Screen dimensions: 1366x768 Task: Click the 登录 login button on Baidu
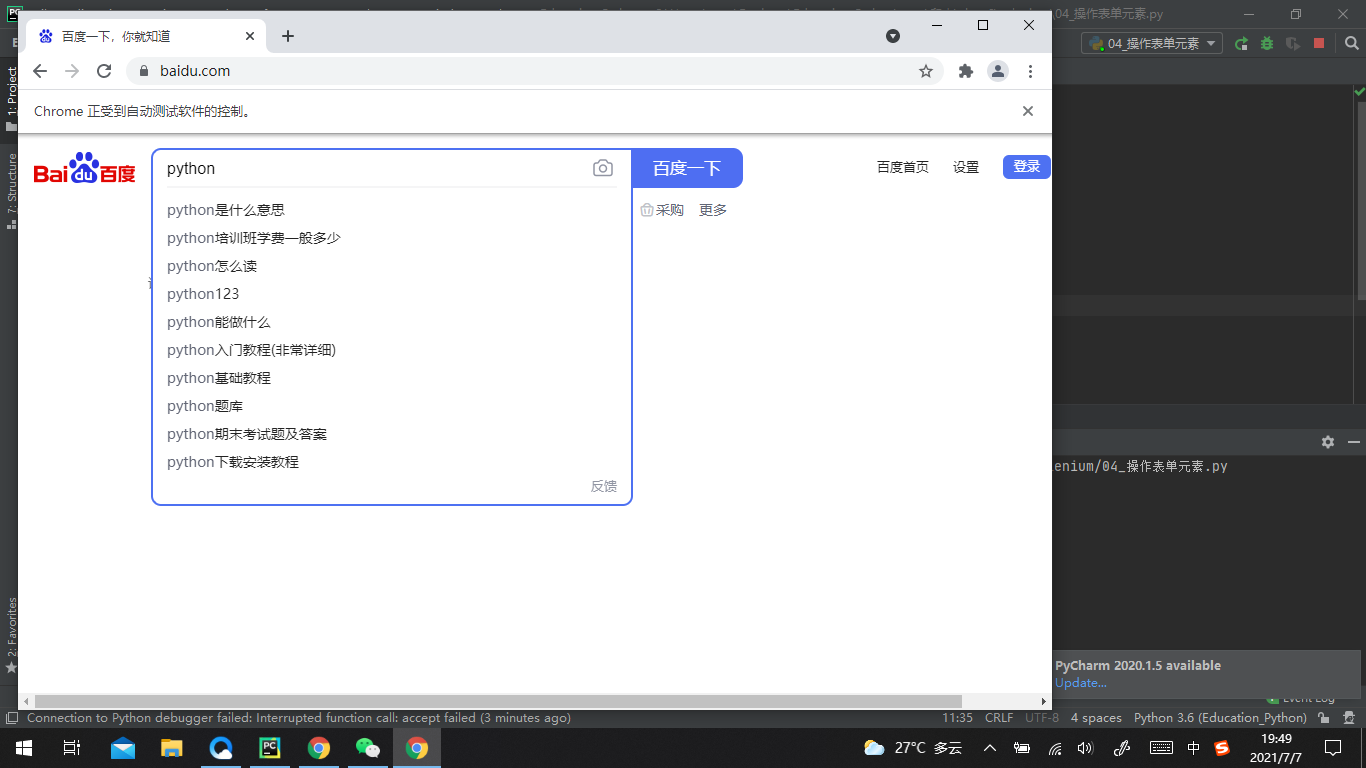(x=1026, y=167)
